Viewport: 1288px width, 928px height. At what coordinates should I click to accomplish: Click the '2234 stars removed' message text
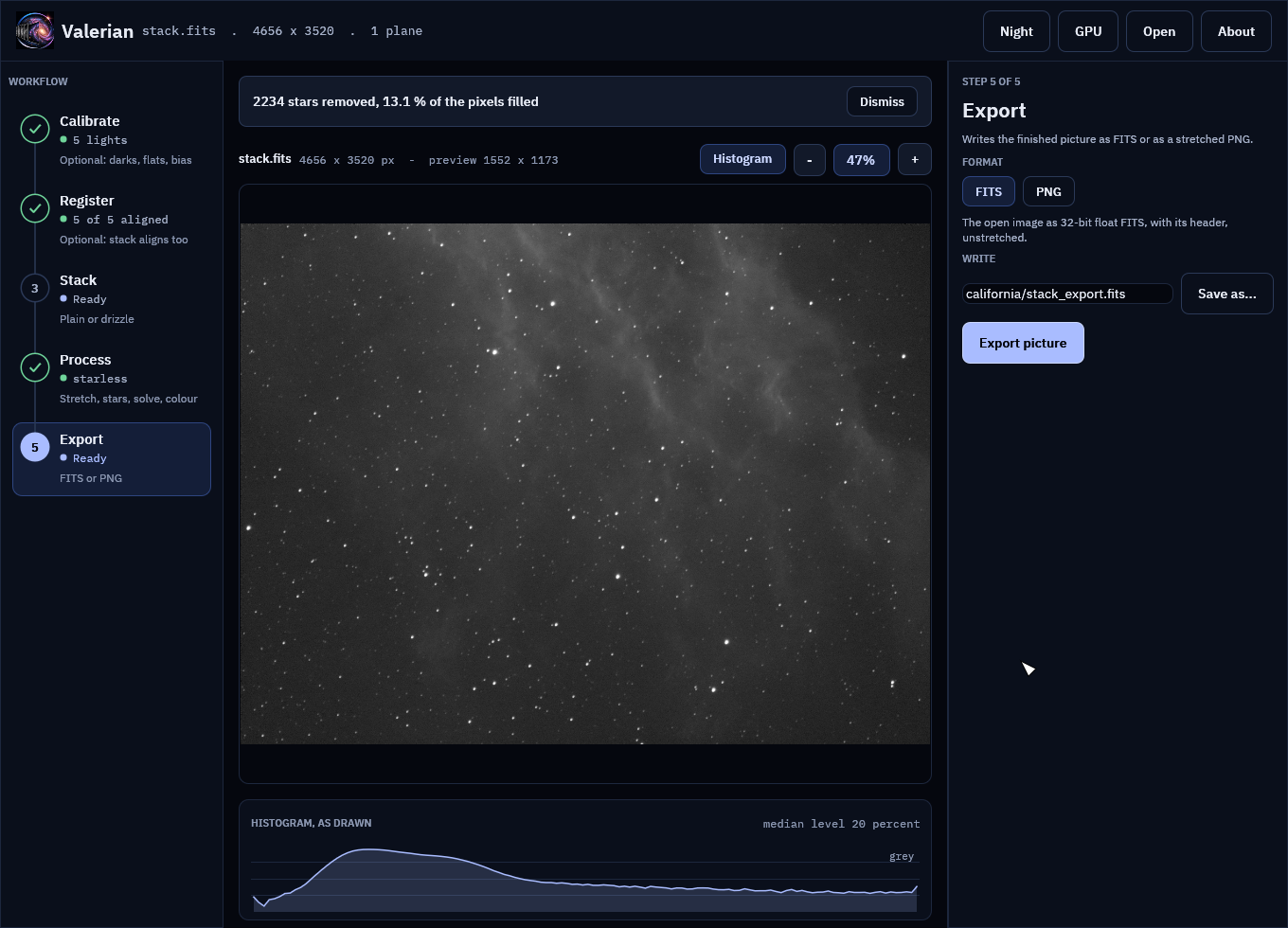[396, 101]
